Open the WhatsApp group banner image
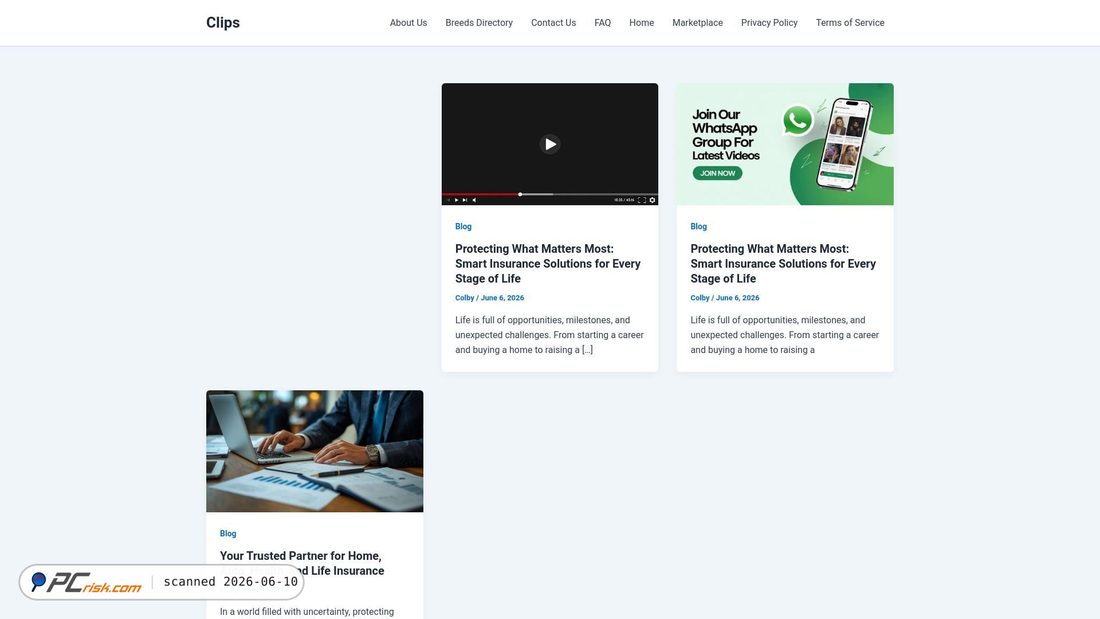 point(785,144)
